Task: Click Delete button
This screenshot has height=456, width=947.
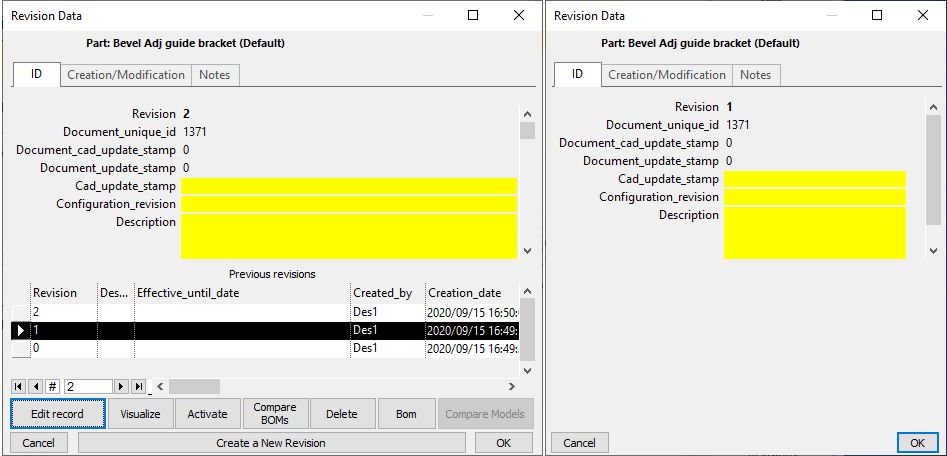Action: (342, 414)
